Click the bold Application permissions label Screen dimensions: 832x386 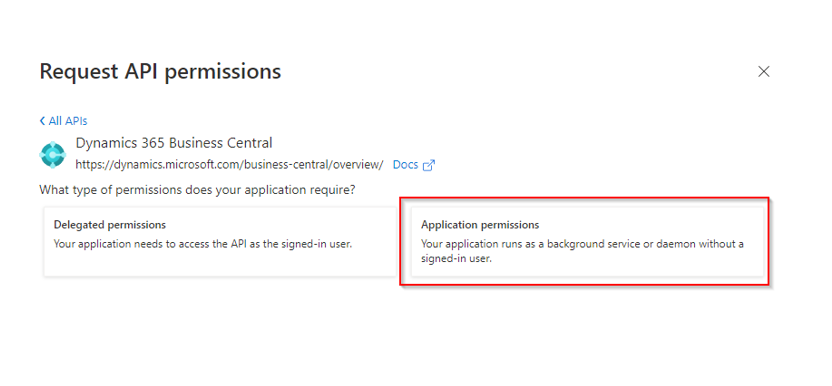tap(480, 225)
